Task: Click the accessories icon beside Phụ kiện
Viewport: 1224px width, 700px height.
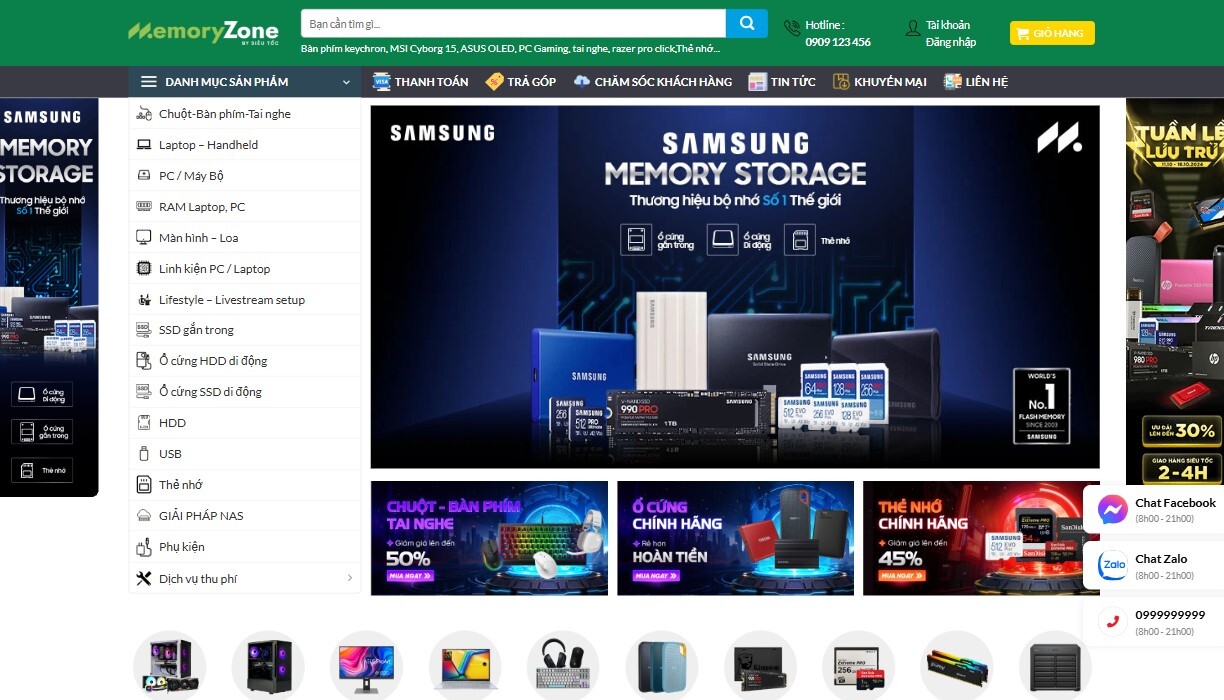Action: point(144,547)
